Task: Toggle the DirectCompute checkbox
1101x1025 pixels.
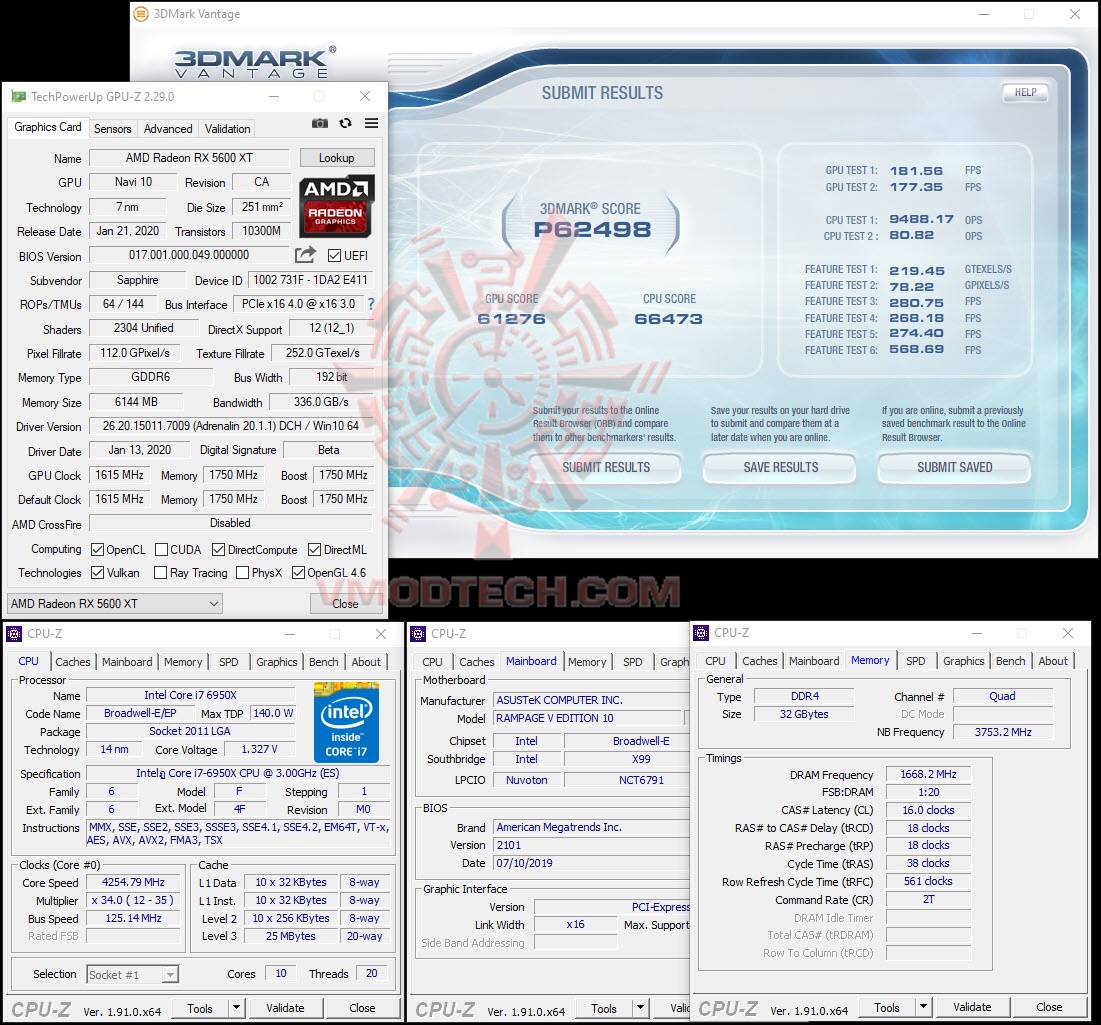Action: coord(218,550)
